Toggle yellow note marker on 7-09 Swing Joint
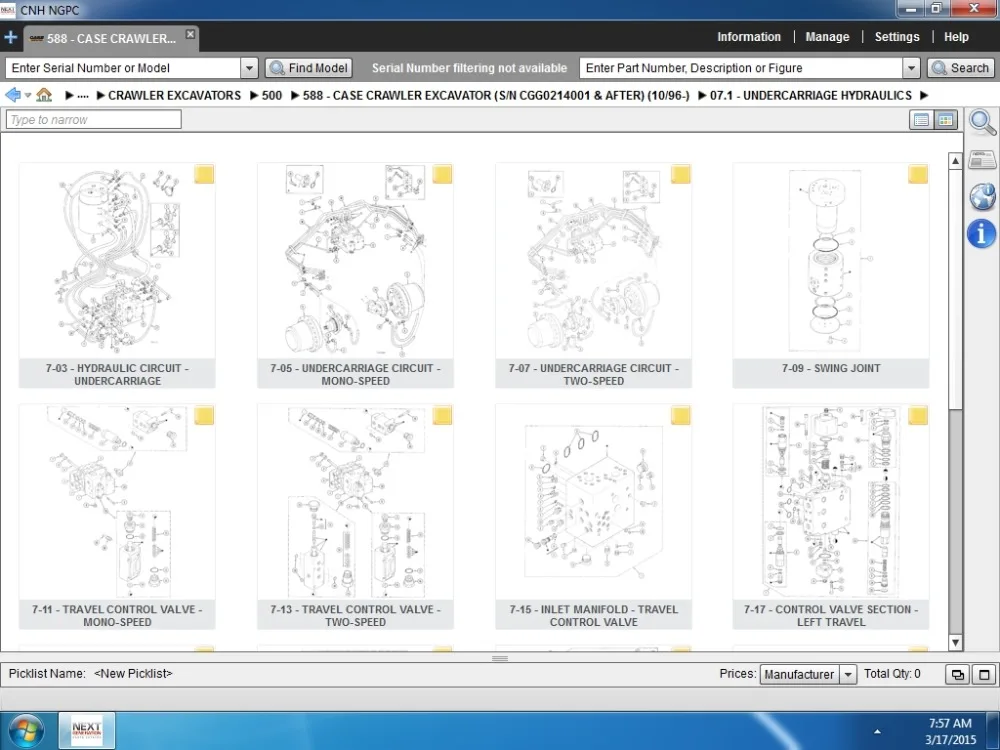This screenshot has height=750, width=1000. click(x=918, y=175)
